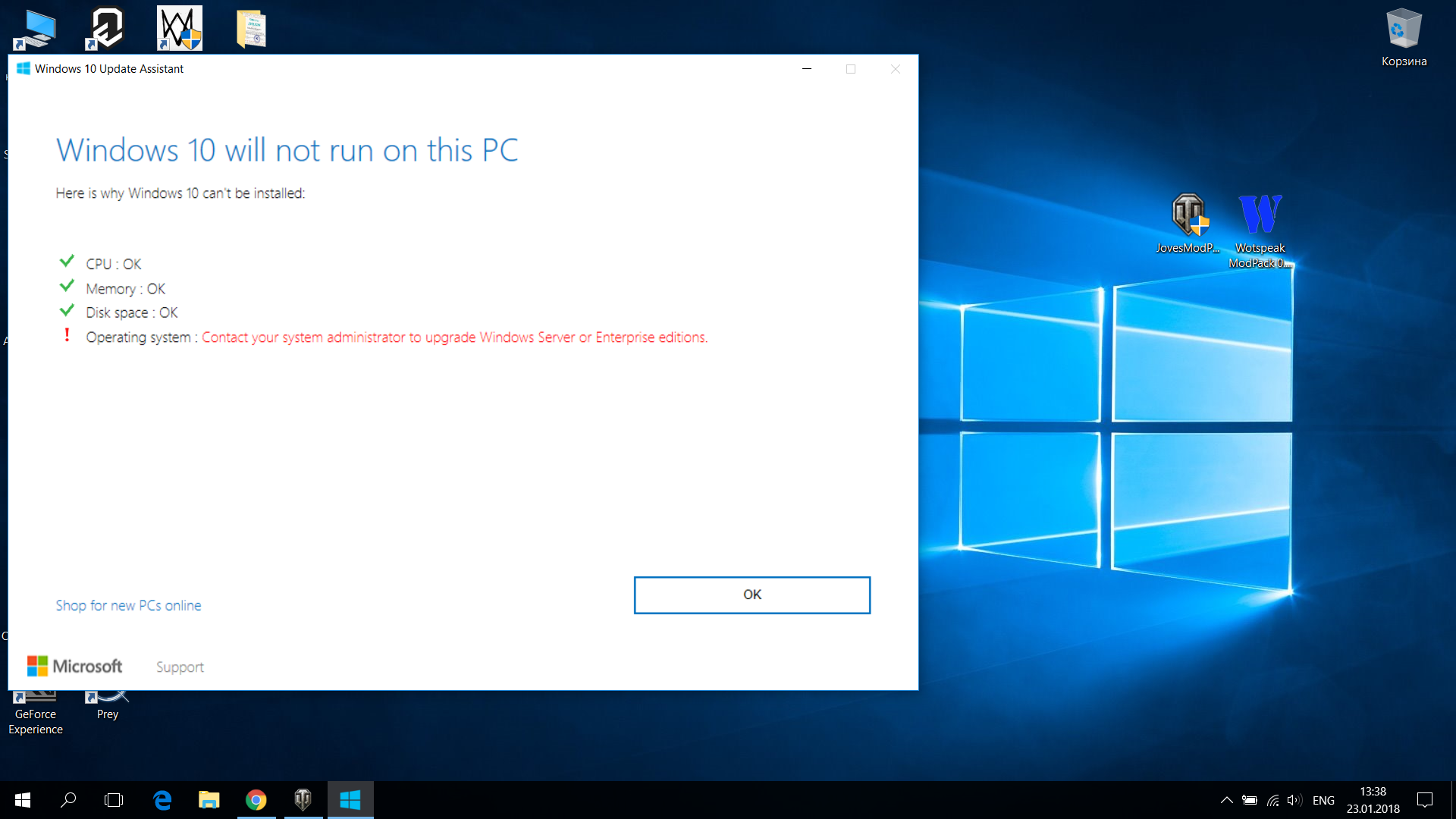Open battery status tray icon
Viewport: 1456px width, 819px height.
coord(1250,800)
